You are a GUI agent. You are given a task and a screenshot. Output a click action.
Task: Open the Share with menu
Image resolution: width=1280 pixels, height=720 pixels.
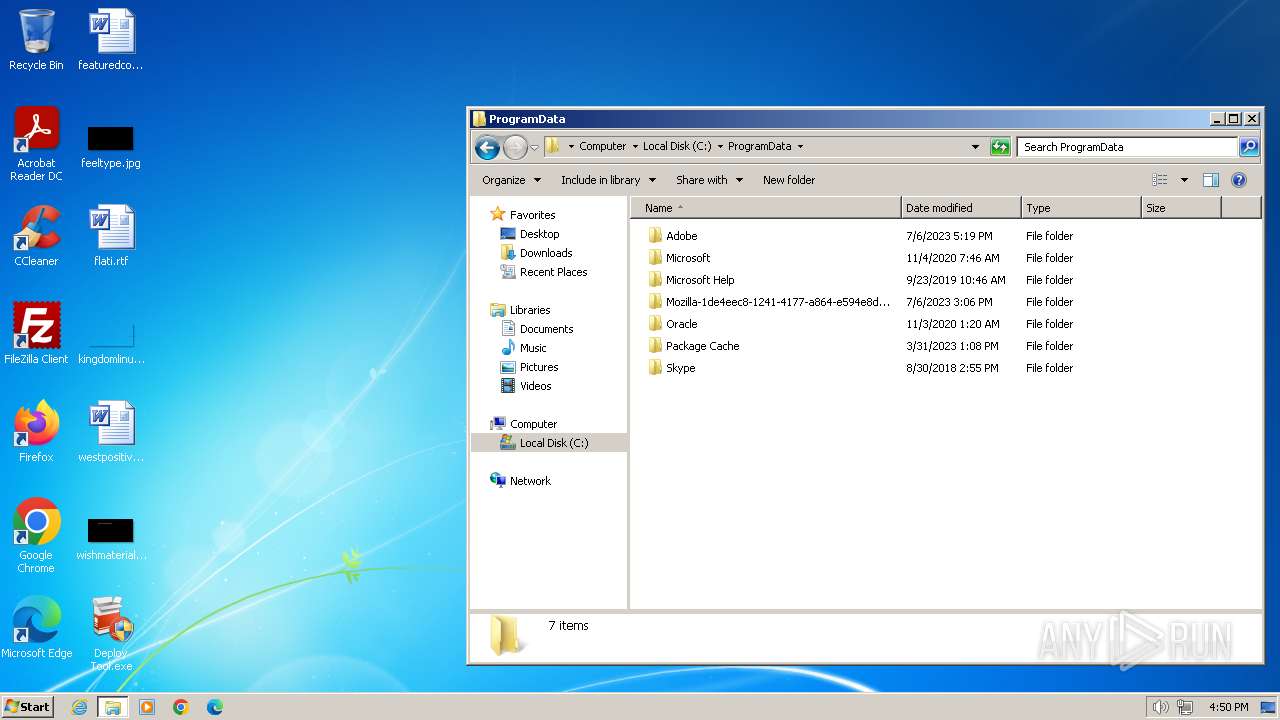coord(709,180)
